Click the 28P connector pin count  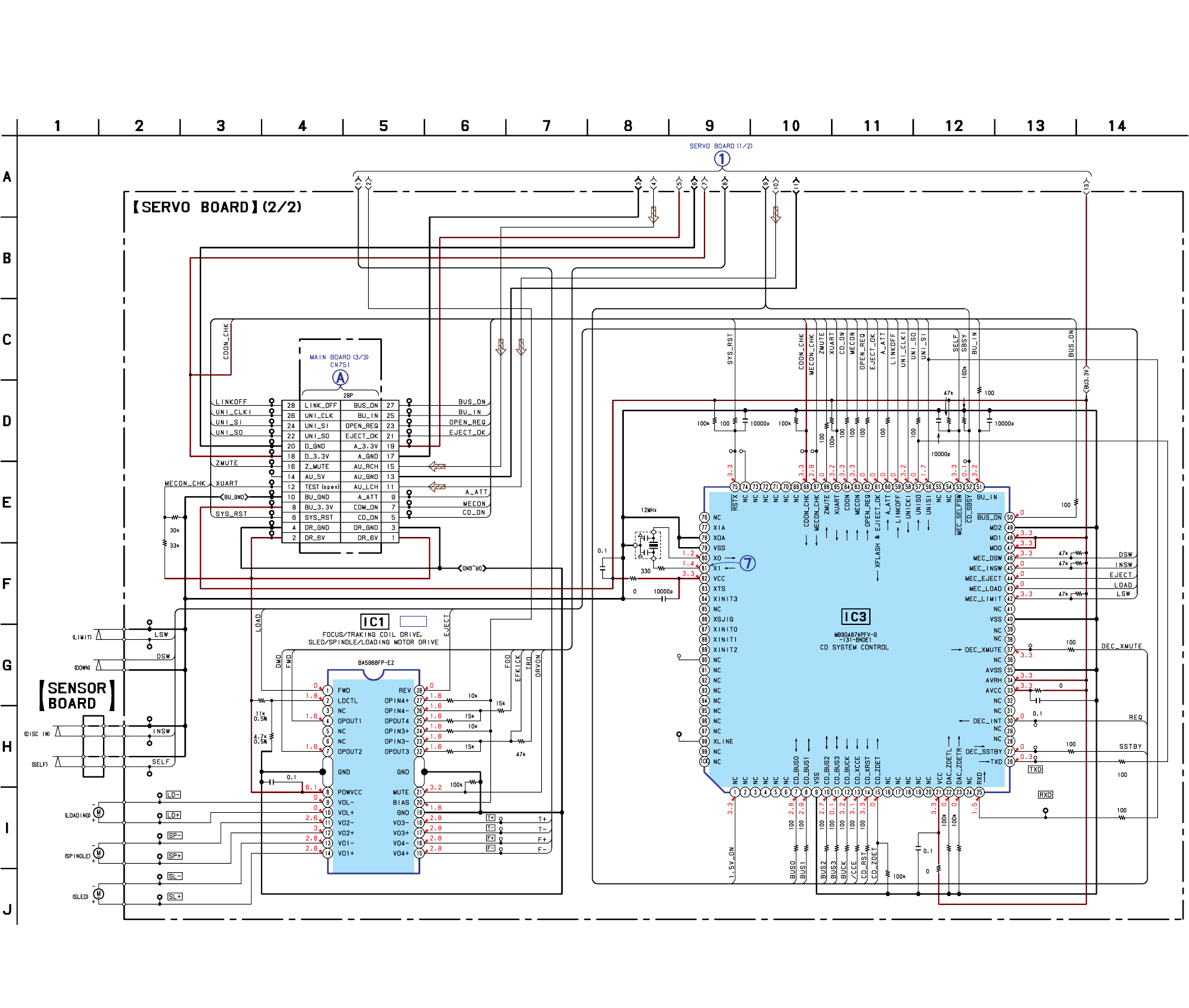[x=348, y=396]
